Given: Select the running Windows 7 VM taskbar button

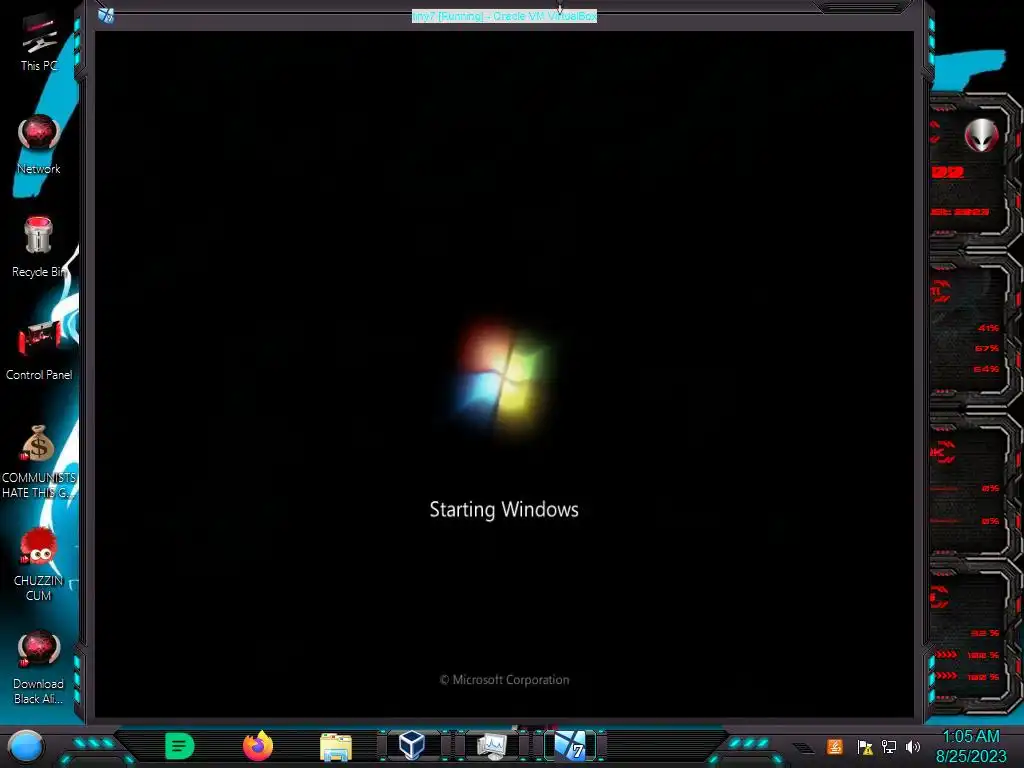Looking at the screenshot, I should (x=570, y=745).
